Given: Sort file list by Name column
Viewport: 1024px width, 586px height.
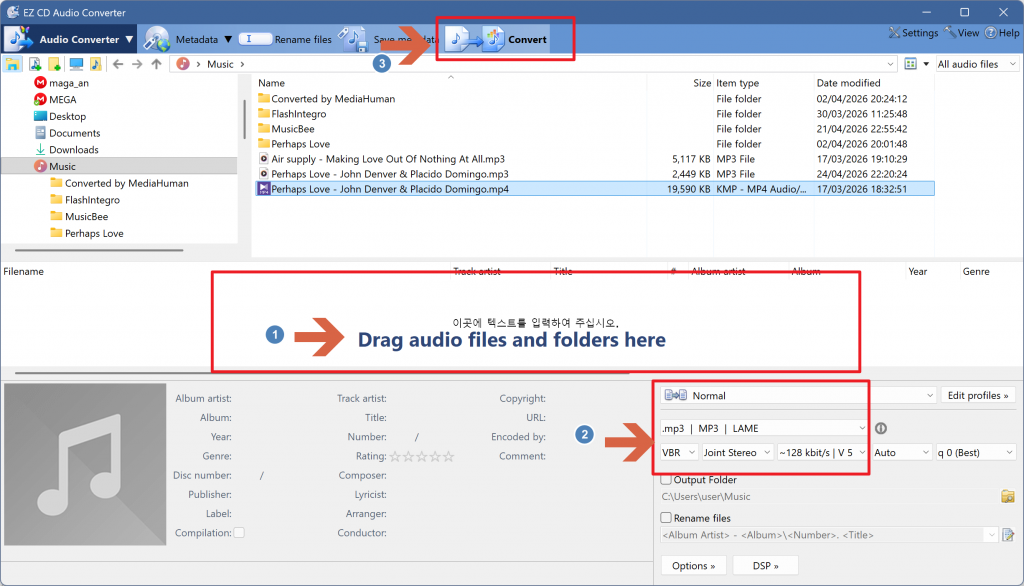Looking at the screenshot, I should [x=271, y=83].
